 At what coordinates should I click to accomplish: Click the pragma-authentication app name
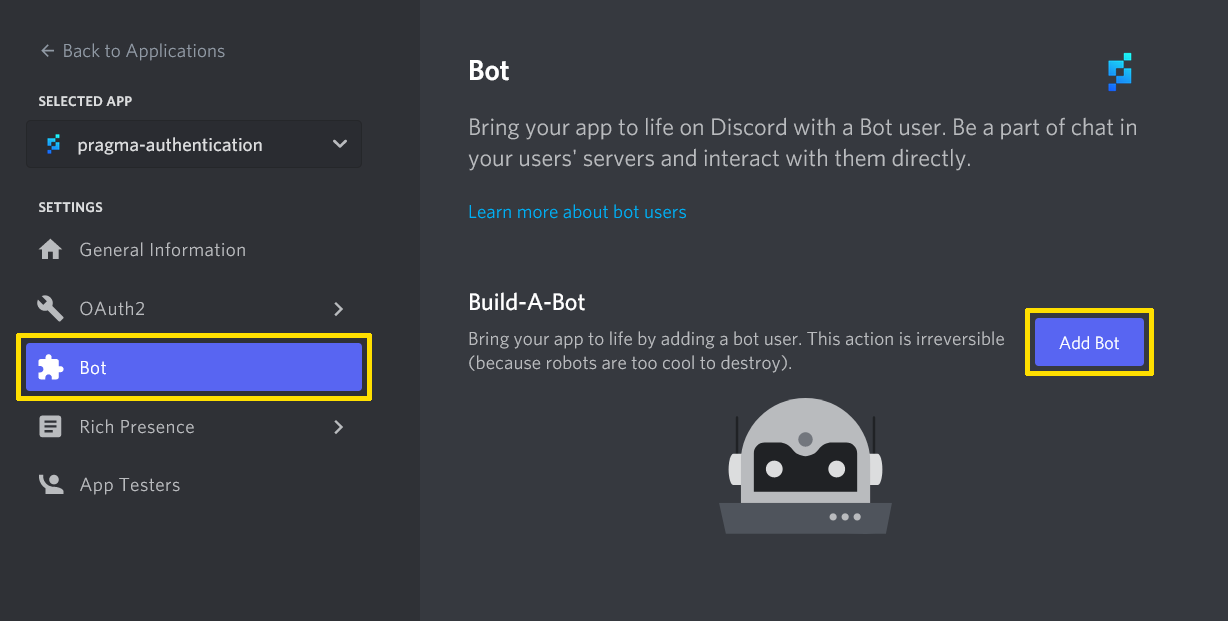[x=170, y=145]
